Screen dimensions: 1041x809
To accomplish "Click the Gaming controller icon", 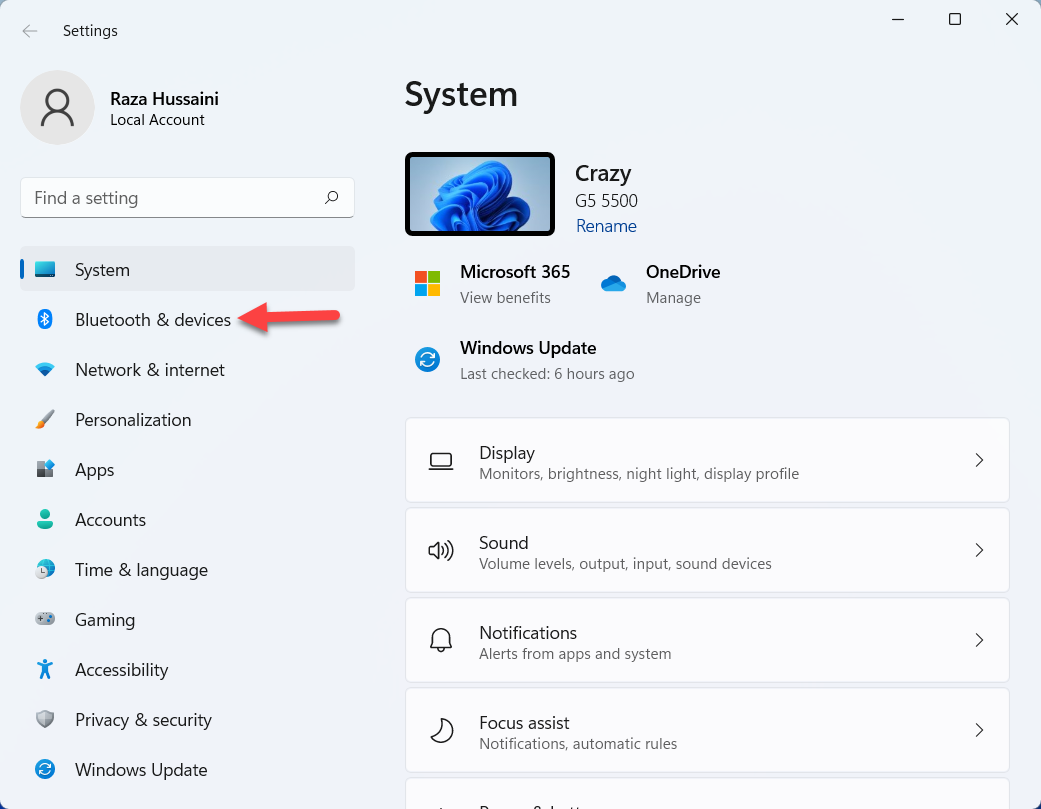I will pos(45,620).
